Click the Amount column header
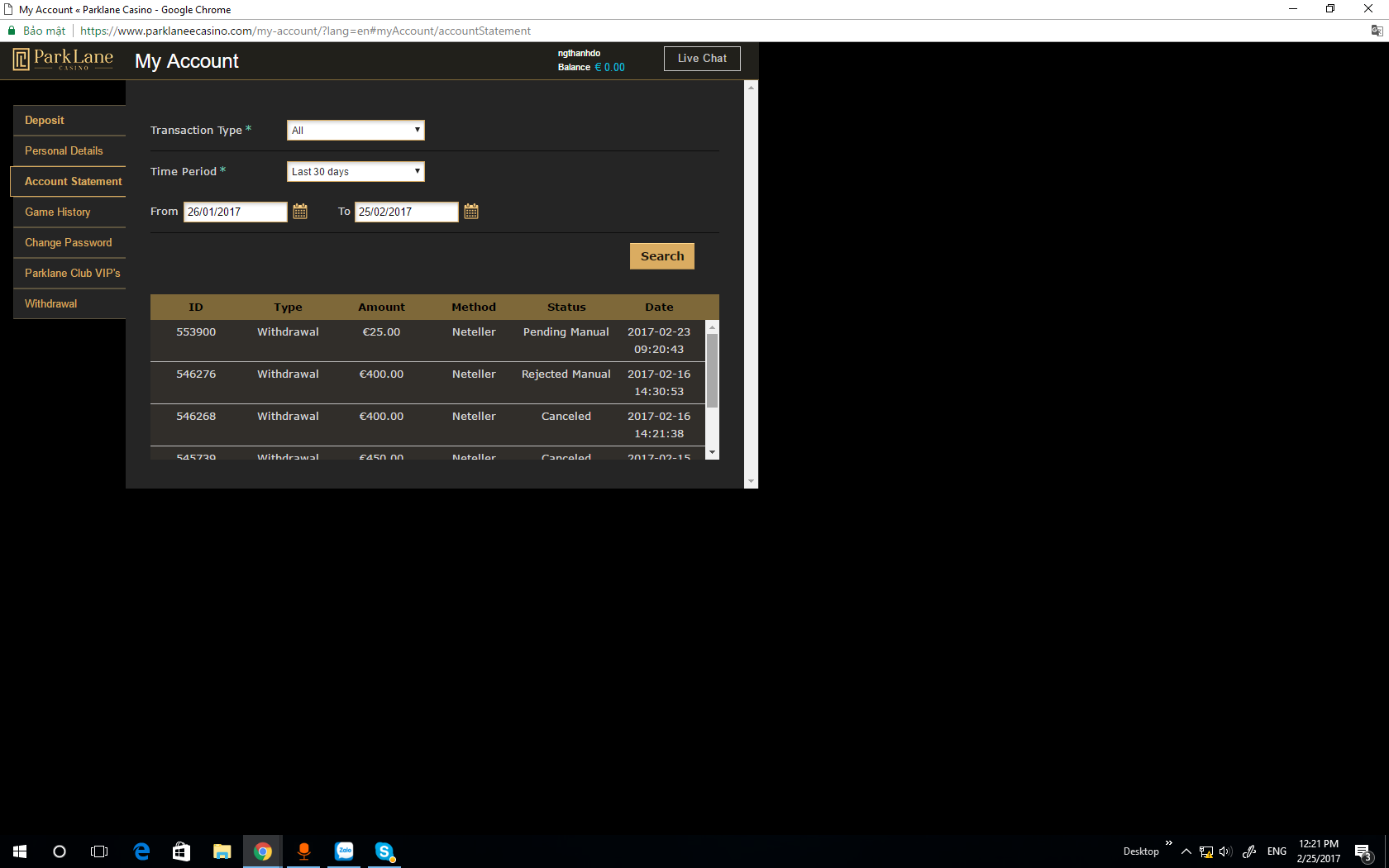The height and width of the screenshot is (868, 1389). click(x=382, y=308)
